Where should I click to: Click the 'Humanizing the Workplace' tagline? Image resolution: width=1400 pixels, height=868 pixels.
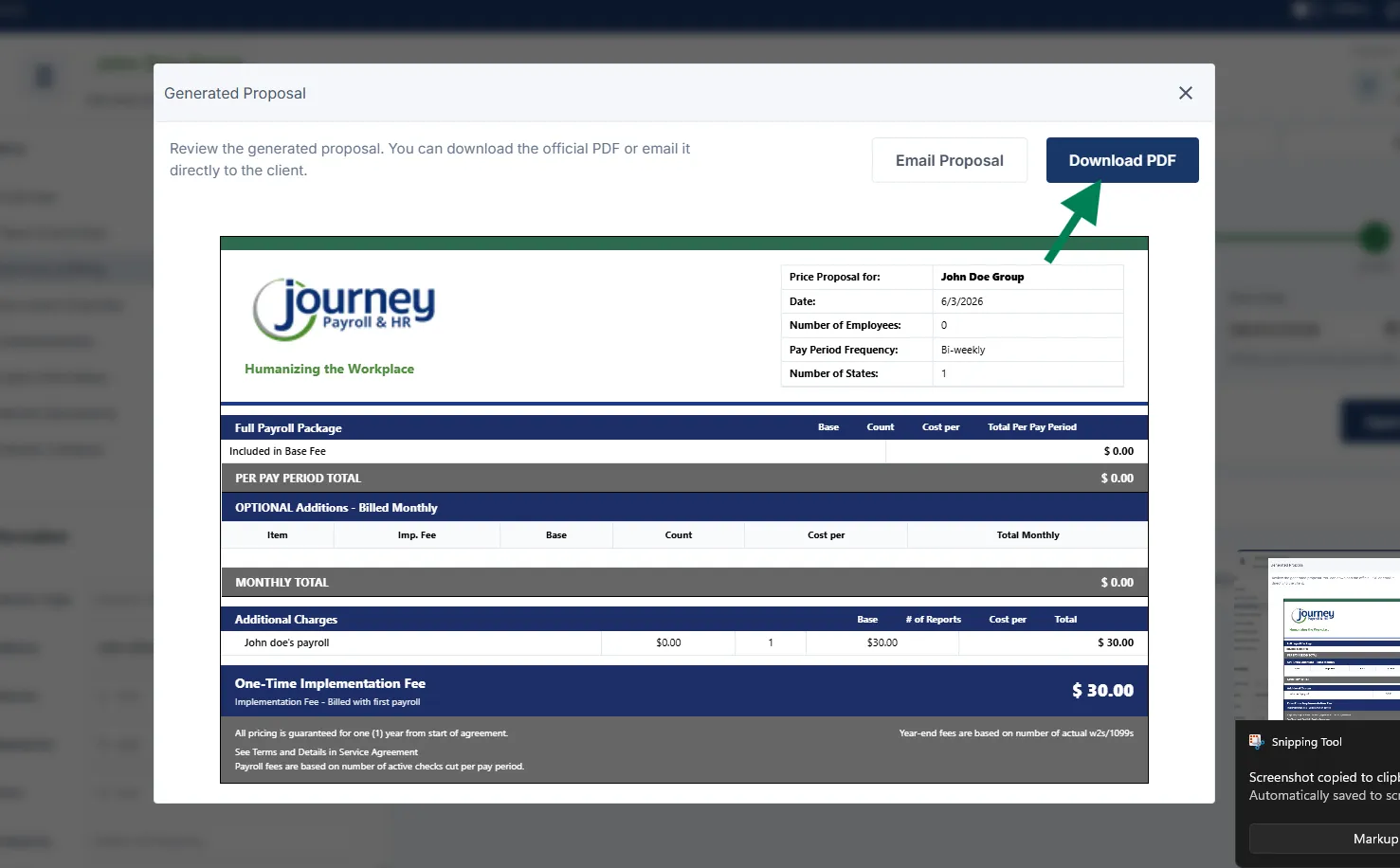tap(329, 369)
